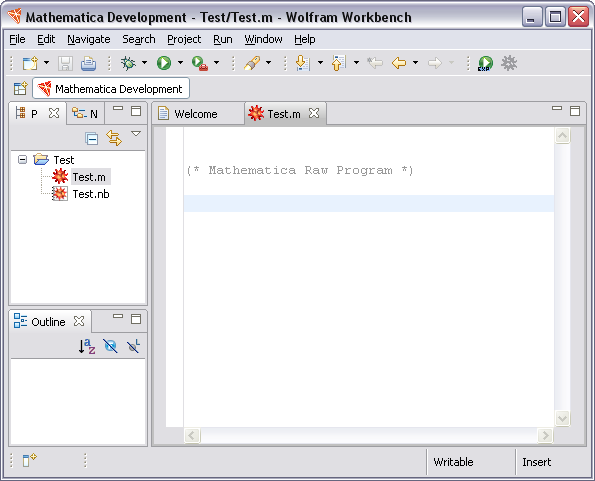
Task: Toggle the last filter icon in Outline toolbar
Action: pos(133,346)
